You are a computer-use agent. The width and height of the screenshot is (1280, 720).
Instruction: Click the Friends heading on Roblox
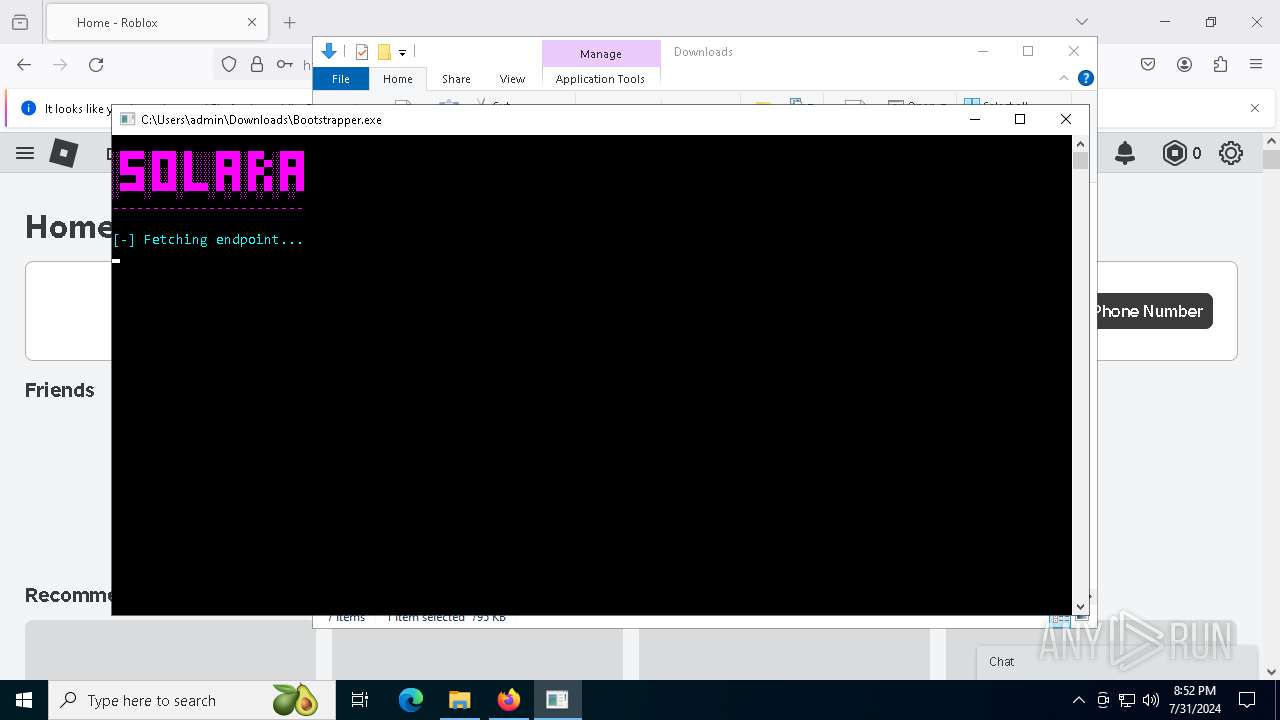click(60, 390)
